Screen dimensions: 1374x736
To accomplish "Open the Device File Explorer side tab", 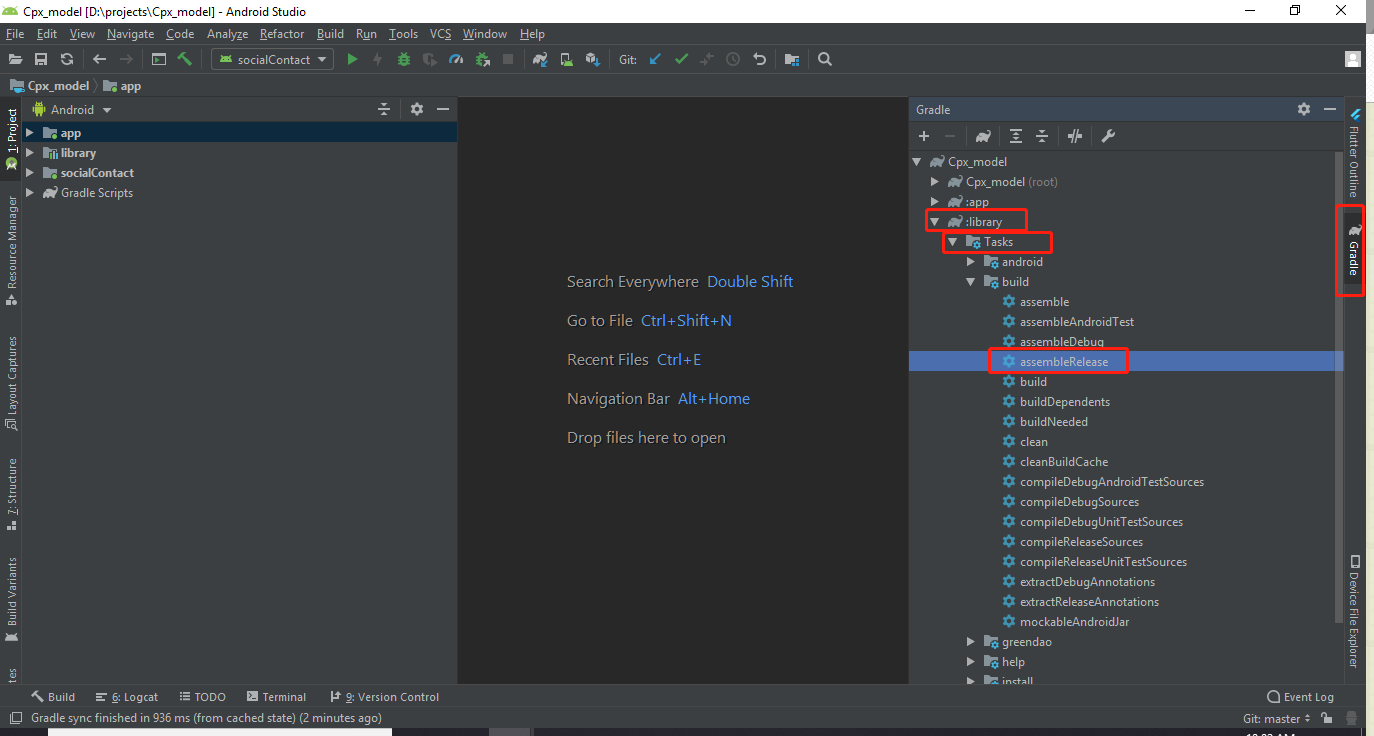I will tap(1354, 611).
